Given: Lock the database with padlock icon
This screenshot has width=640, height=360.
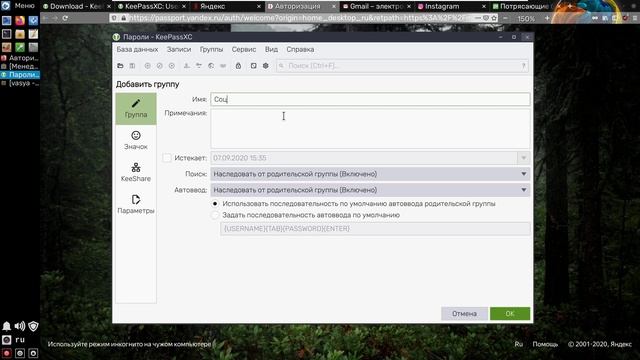Looking at the screenshot, I should 238,66.
